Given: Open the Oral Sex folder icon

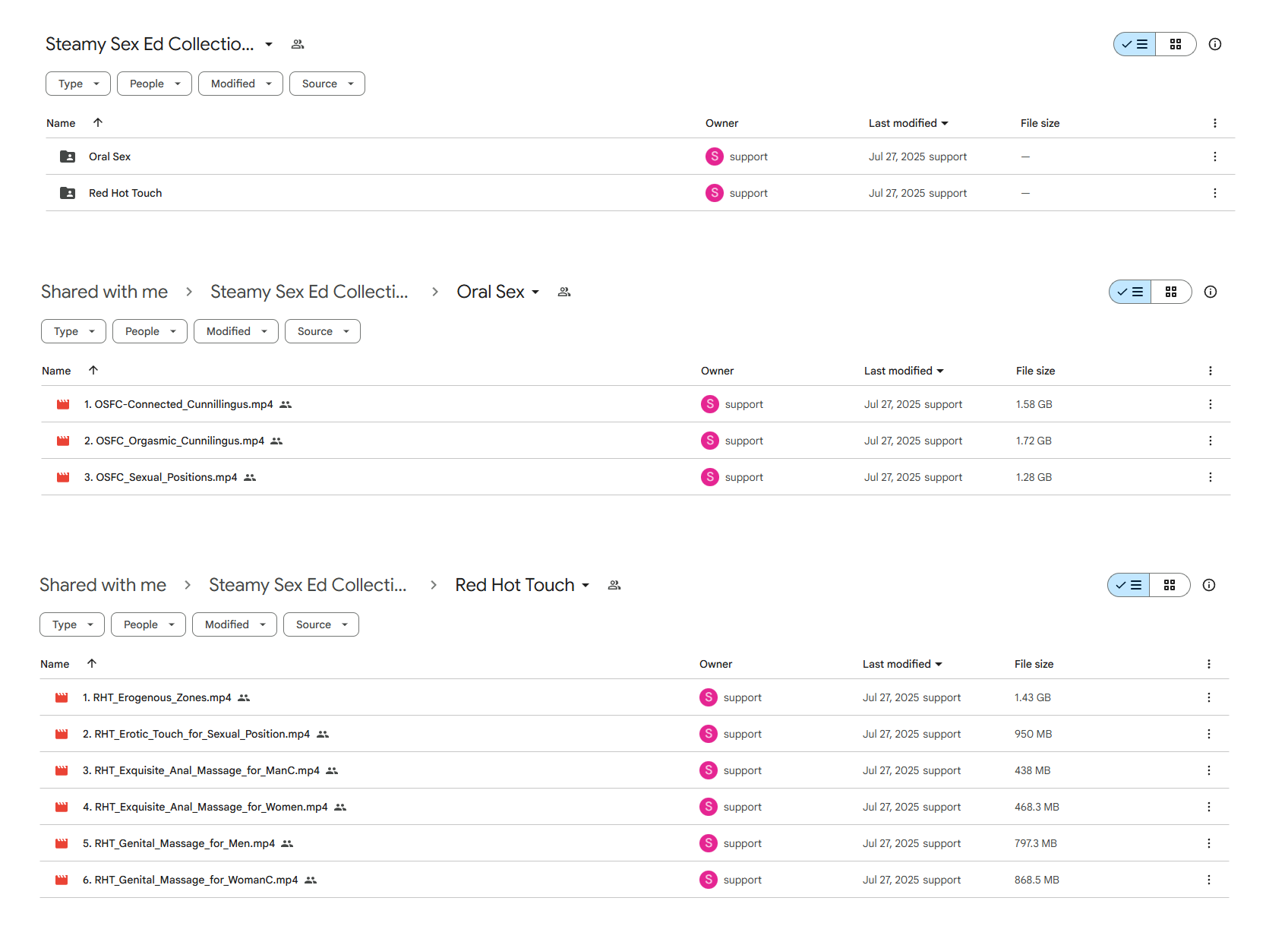Looking at the screenshot, I should [x=68, y=156].
